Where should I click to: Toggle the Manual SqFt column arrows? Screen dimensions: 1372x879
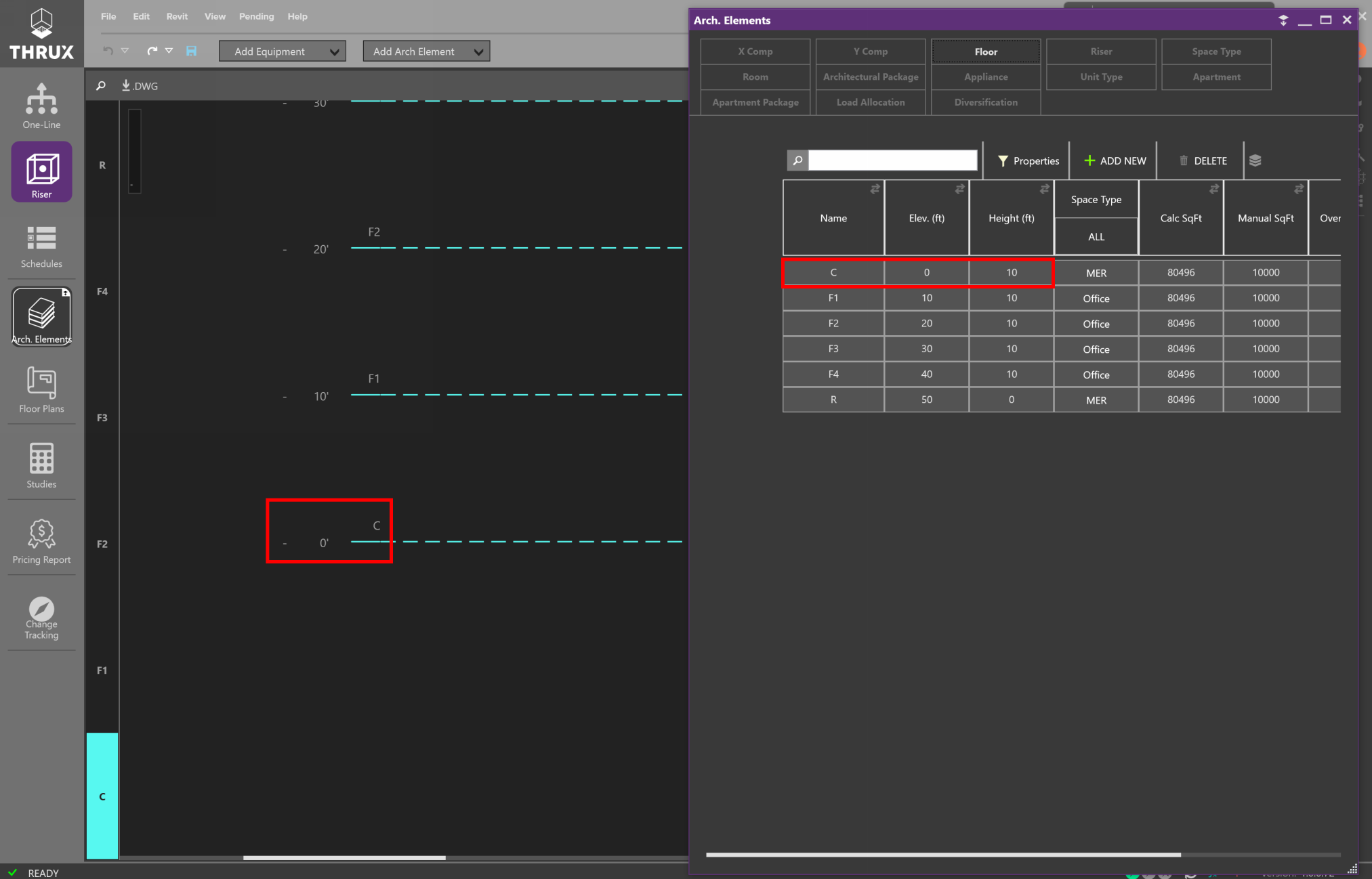tap(1298, 189)
